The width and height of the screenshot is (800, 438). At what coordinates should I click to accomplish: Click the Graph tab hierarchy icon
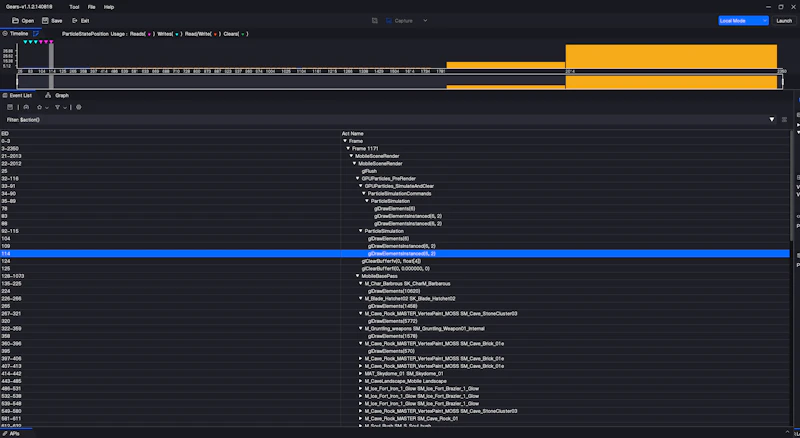[48, 95]
